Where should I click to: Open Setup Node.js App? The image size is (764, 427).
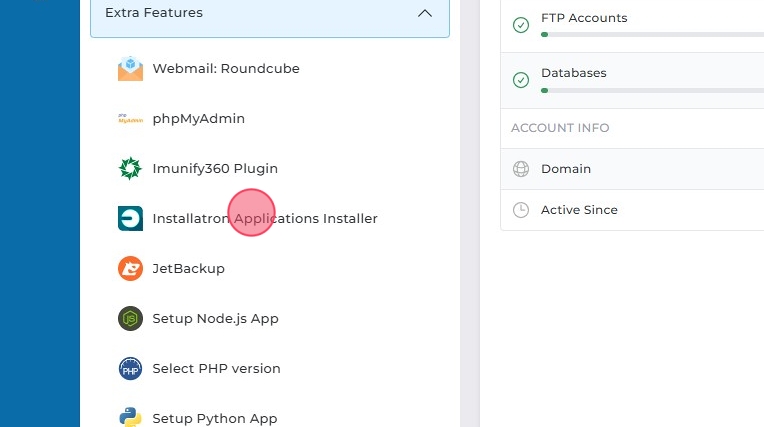coord(215,319)
